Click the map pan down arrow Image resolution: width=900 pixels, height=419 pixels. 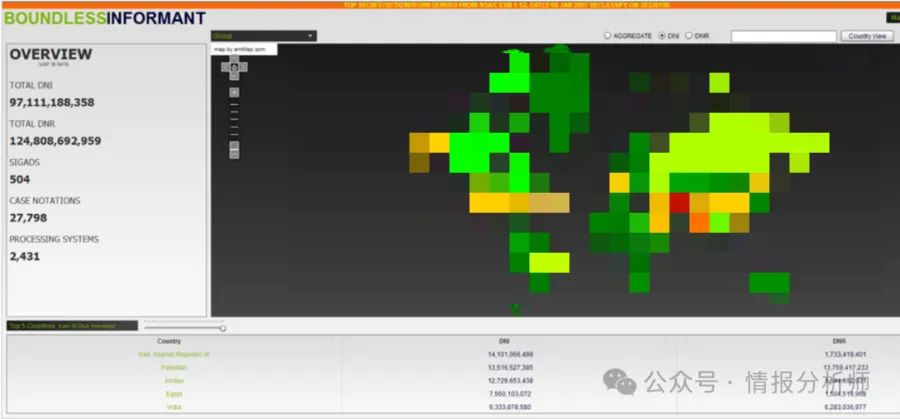coord(234,76)
